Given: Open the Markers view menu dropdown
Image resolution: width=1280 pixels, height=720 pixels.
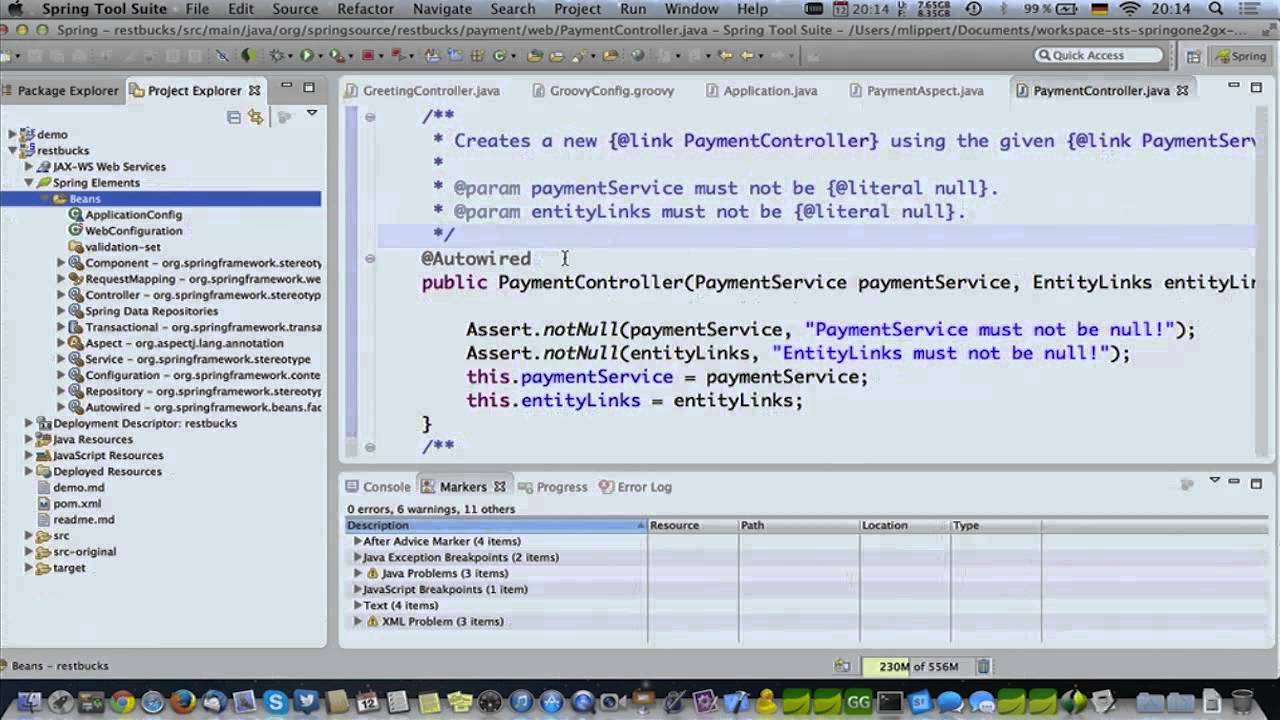Looking at the screenshot, I should pos(1215,481).
